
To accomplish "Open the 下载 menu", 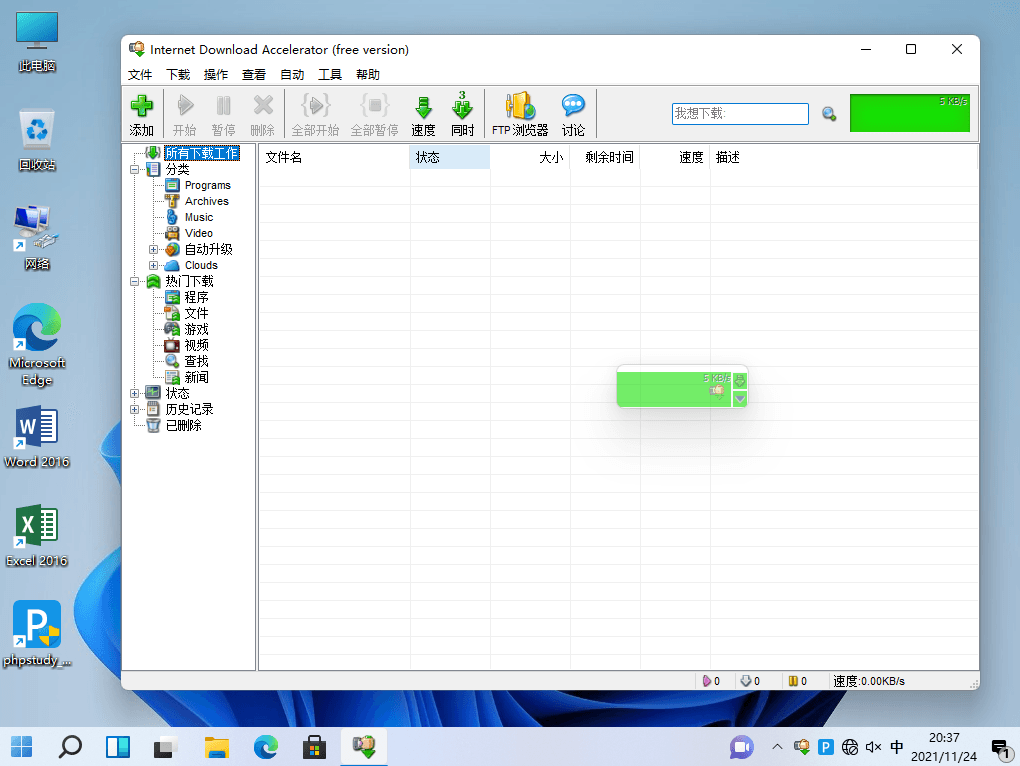I will click(178, 75).
